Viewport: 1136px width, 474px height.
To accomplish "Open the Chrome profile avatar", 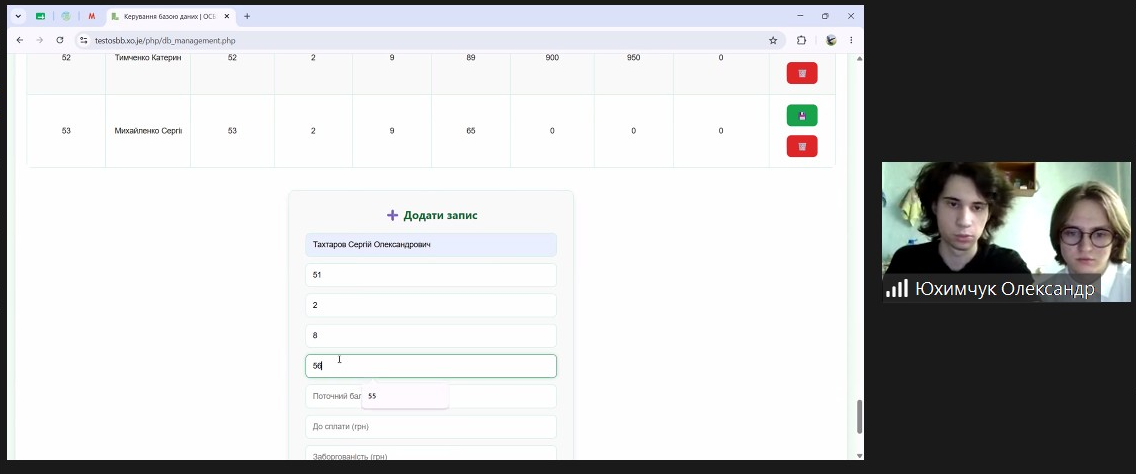I will click(x=831, y=41).
